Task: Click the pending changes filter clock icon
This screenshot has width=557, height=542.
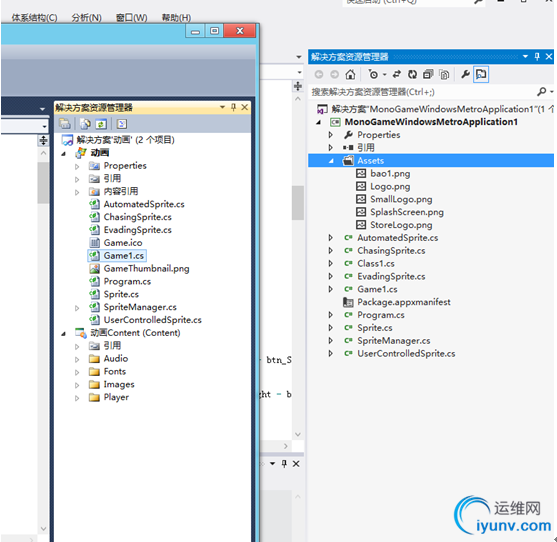Action: tap(373, 75)
